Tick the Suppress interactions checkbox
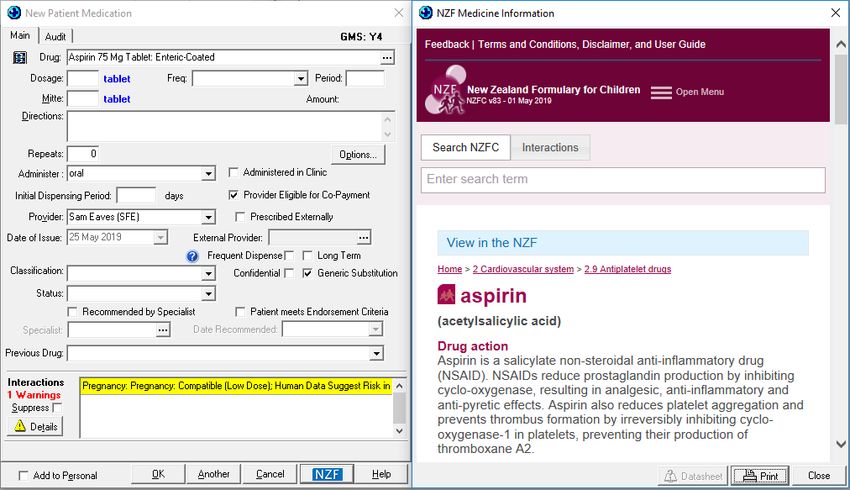Image resolution: width=850 pixels, height=490 pixels. (x=57, y=408)
